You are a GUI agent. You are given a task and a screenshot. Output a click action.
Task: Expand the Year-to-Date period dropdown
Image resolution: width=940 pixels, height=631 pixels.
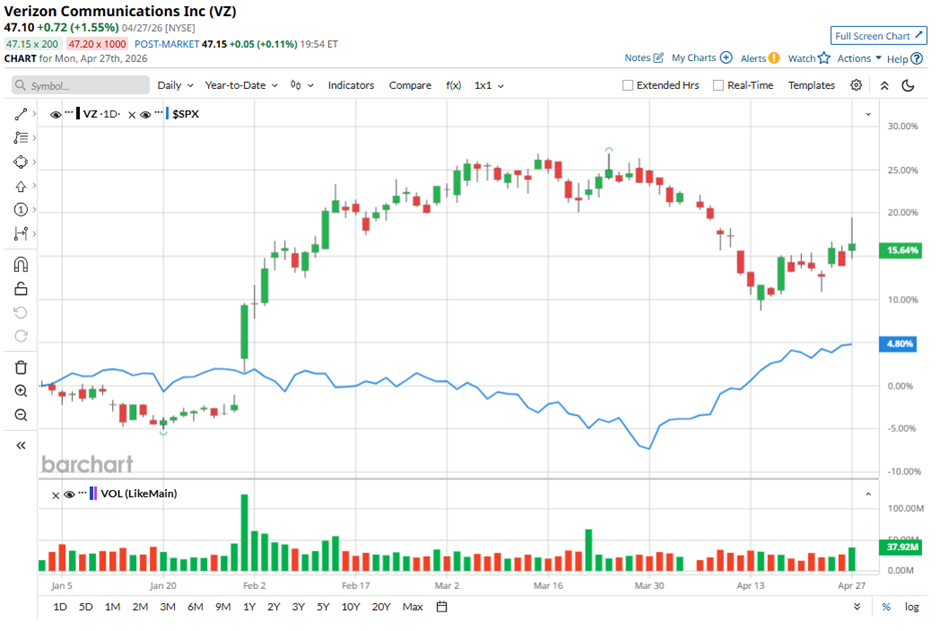242,86
